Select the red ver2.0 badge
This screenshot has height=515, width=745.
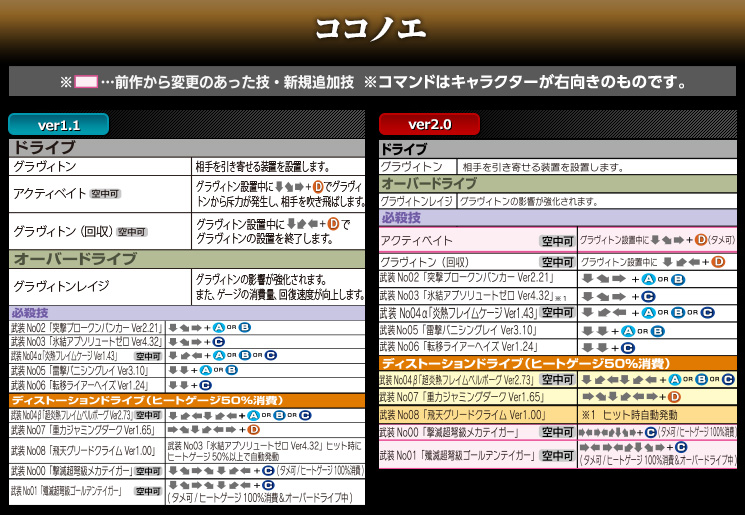point(430,124)
